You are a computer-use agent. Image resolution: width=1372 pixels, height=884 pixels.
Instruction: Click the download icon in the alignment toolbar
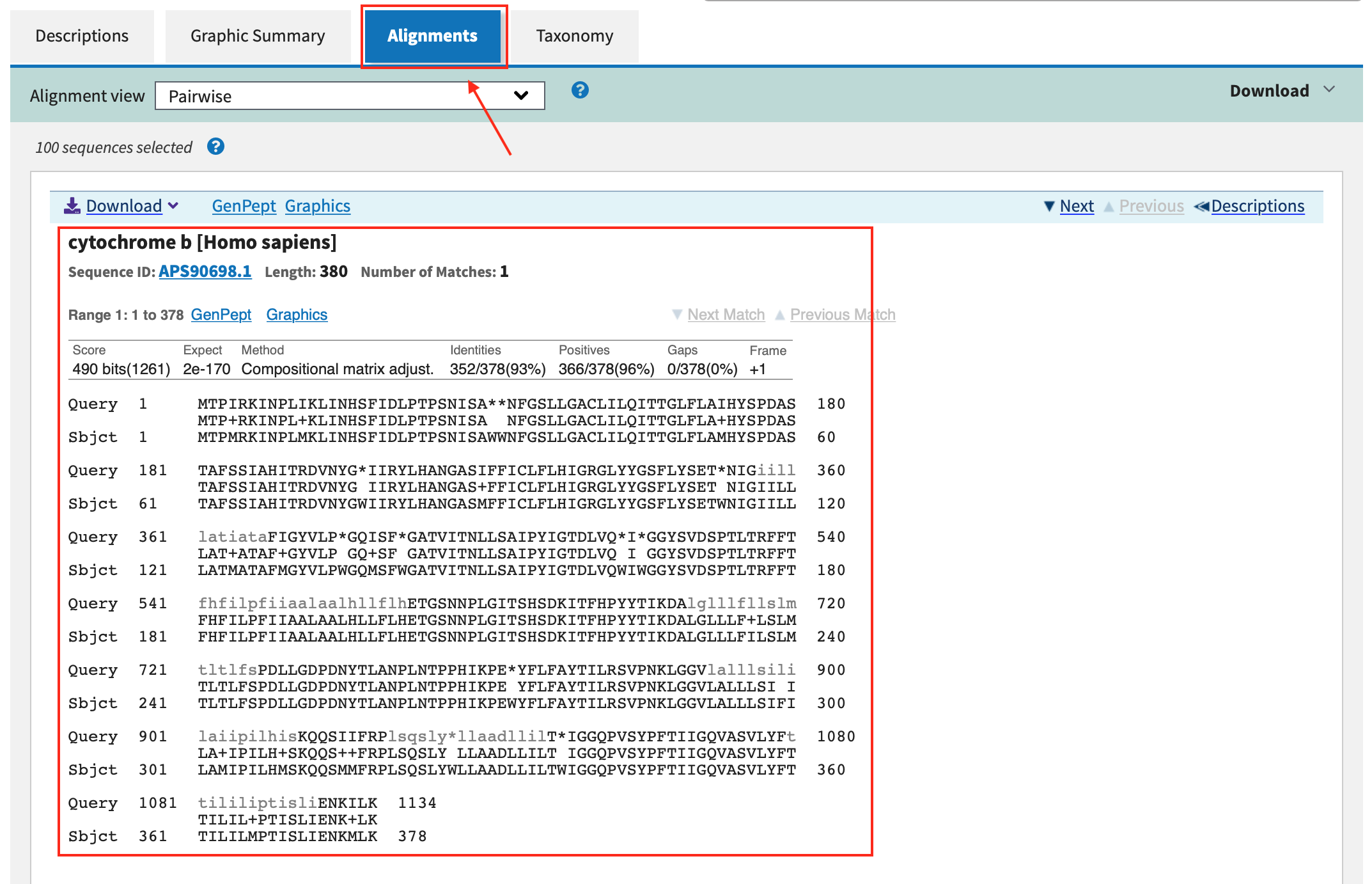pos(72,205)
